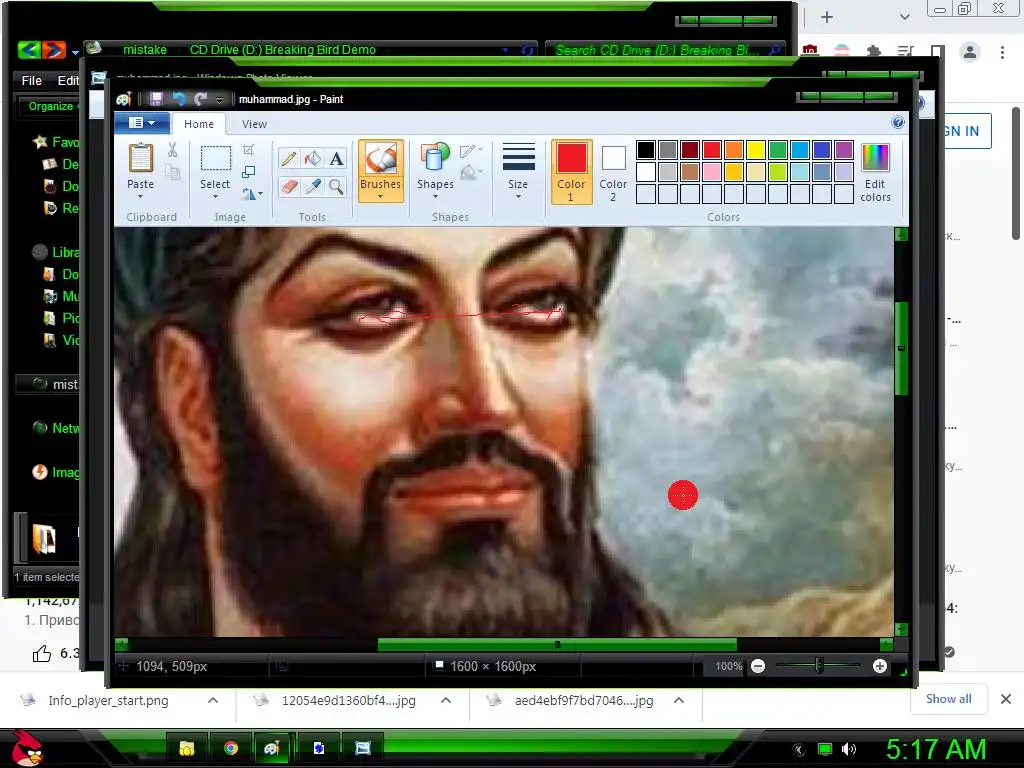Image resolution: width=1024 pixels, height=768 pixels.
Task: Click Edit colors rainbow icon
Action: [x=875, y=159]
